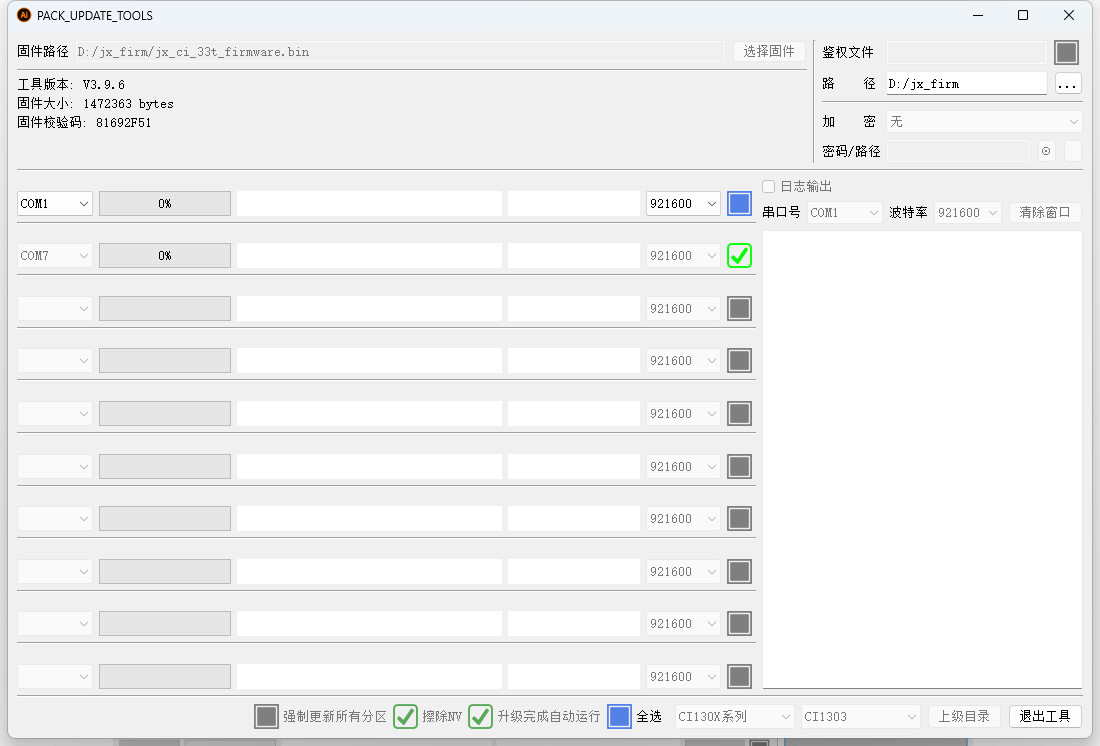Open the COM1 port dropdown in first row

(x=55, y=204)
